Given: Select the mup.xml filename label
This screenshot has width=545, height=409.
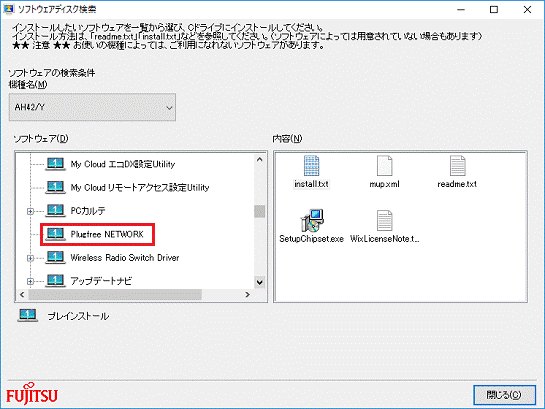Looking at the screenshot, I should coord(384,184).
